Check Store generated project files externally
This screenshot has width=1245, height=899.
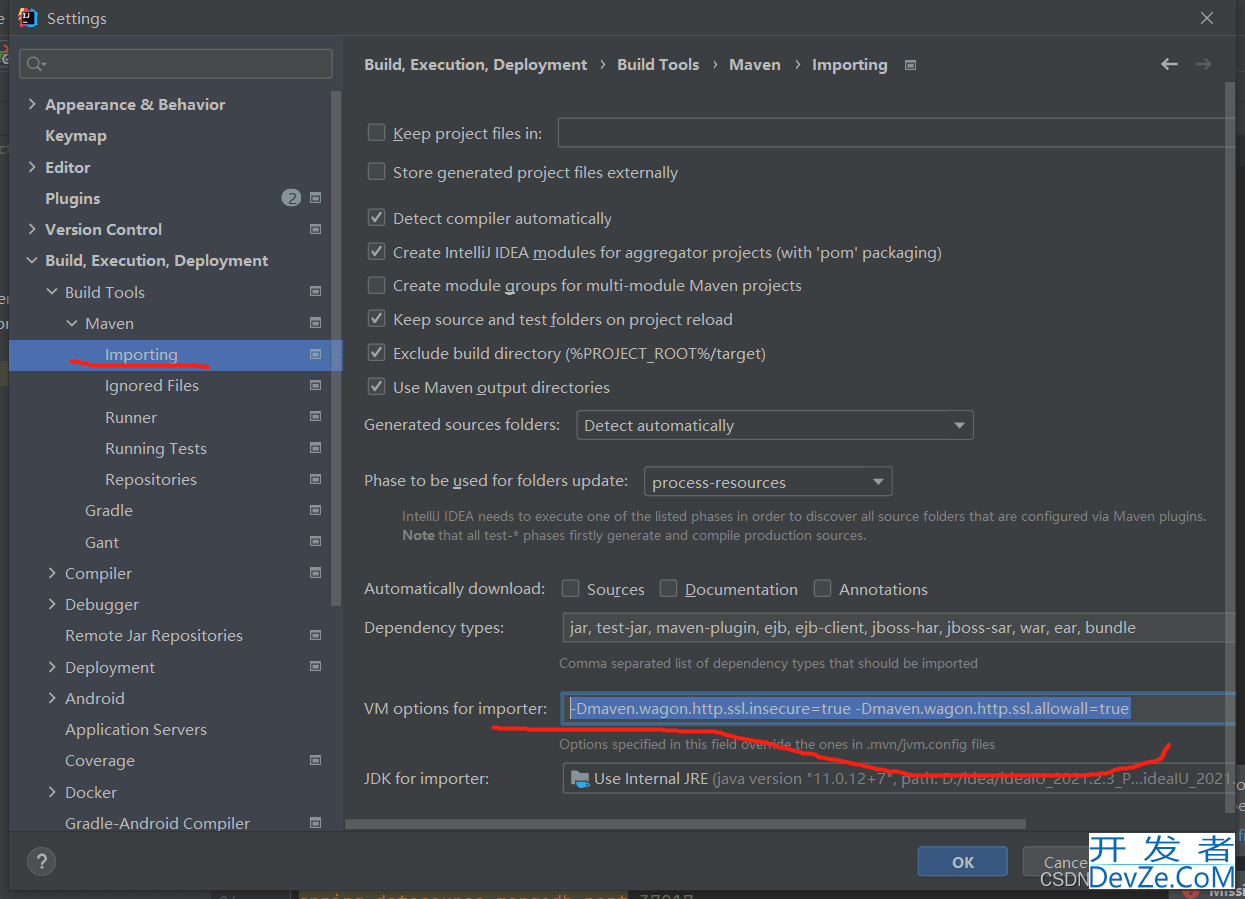(x=376, y=172)
